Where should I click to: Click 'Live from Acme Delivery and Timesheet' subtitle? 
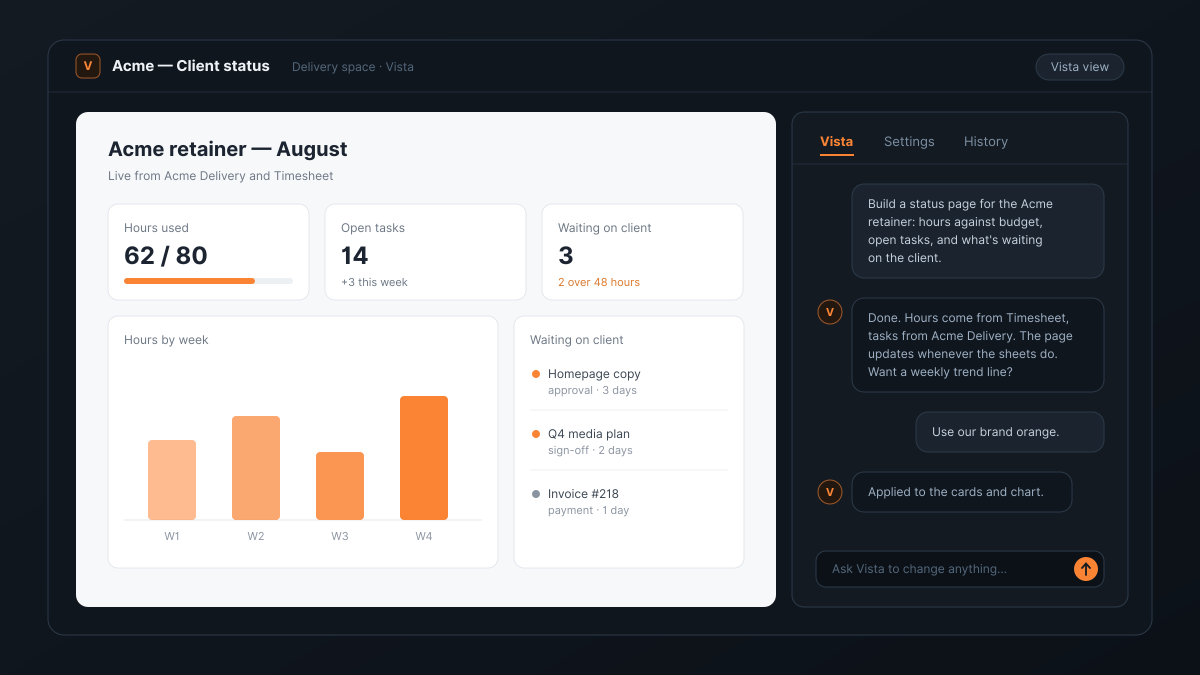[x=221, y=176]
